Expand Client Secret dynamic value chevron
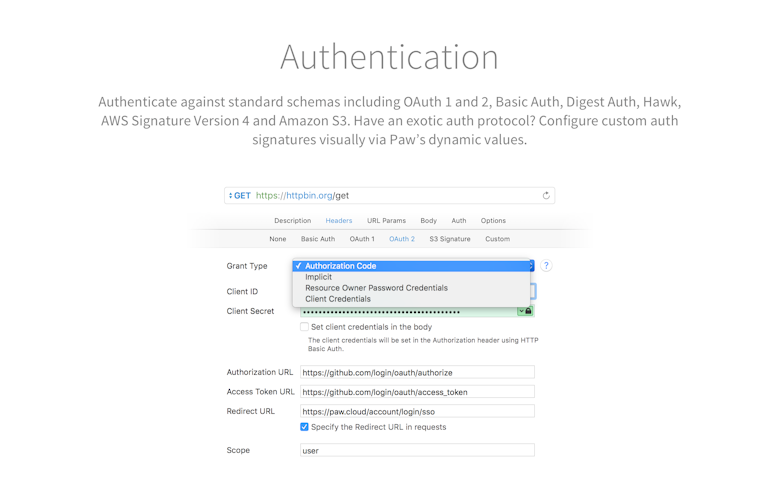Viewport: 780px width, 488px height. (521, 311)
